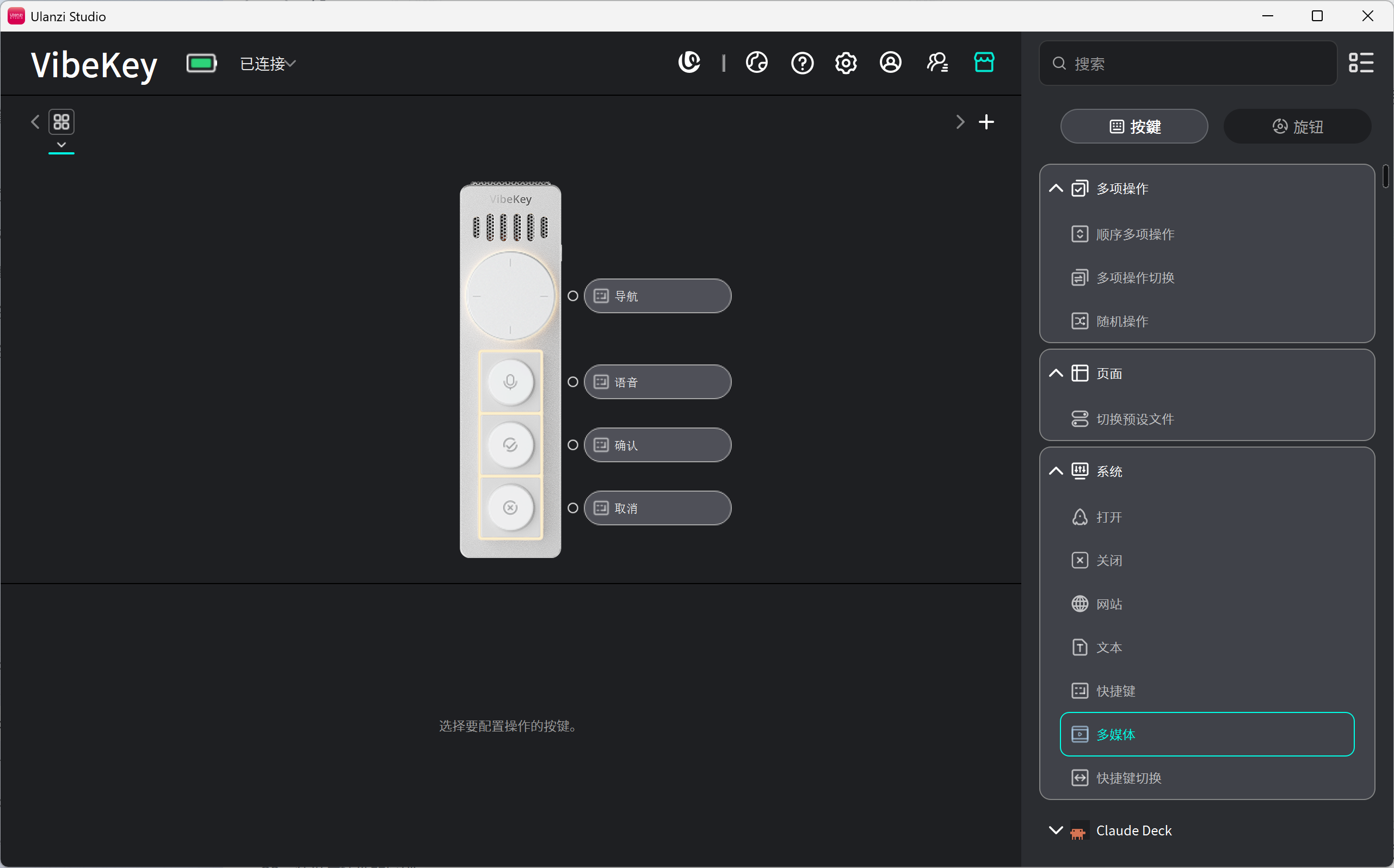The image size is (1394, 868).
Task: Click the 确认 key assignment button
Action: [x=658, y=445]
